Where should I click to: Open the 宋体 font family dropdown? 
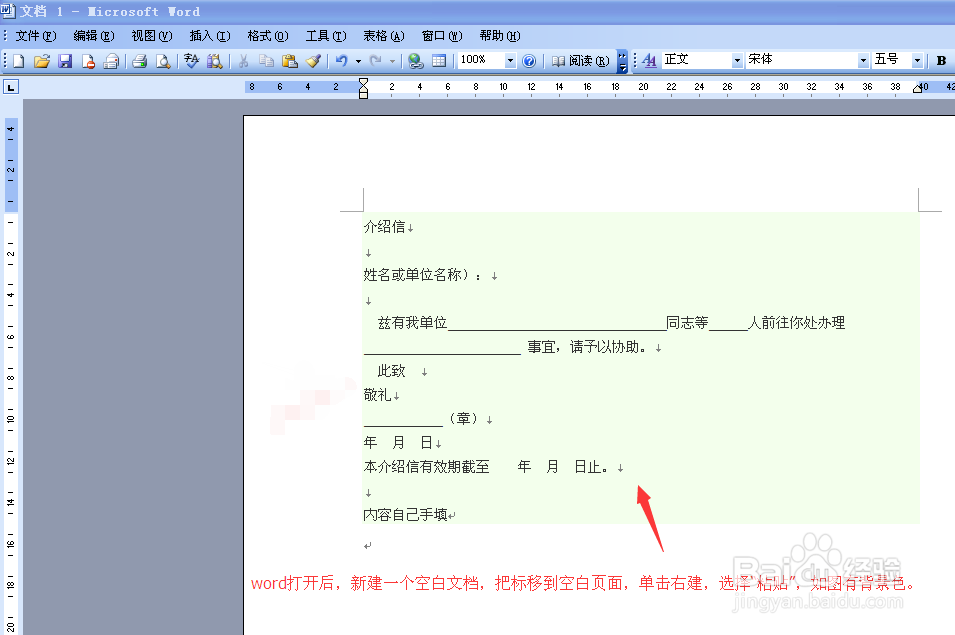pyautogui.click(x=864, y=60)
